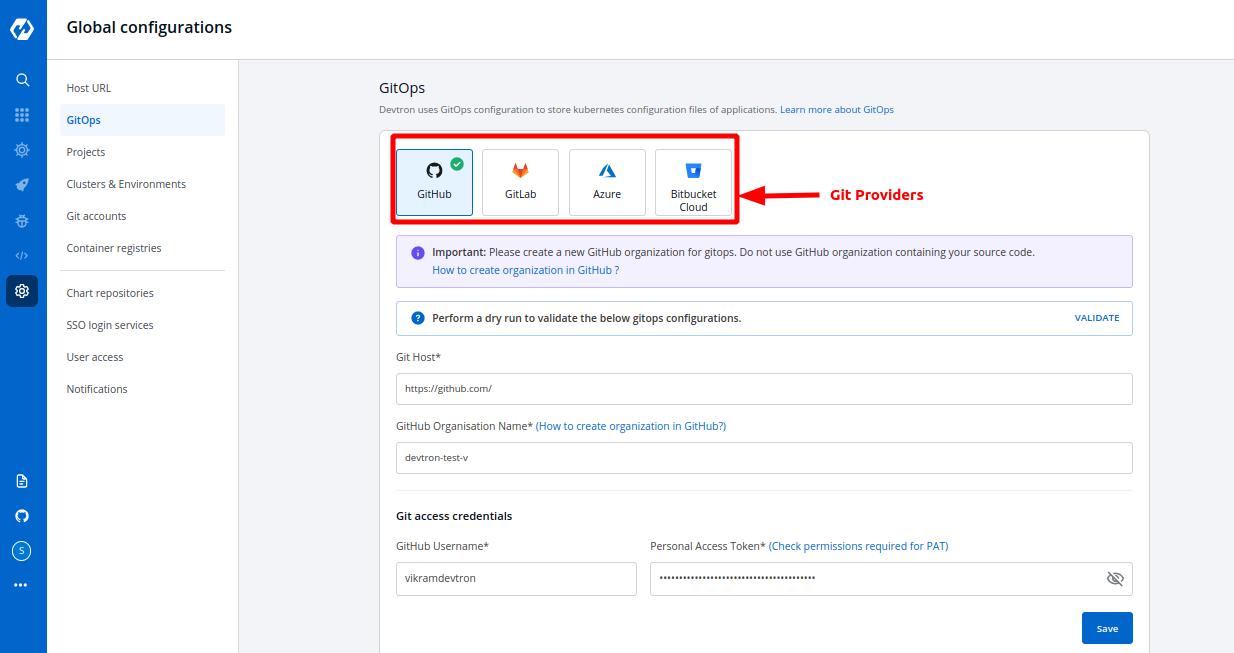Select the global configurations gear icon
The height and width of the screenshot is (653, 1234).
click(x=22, y=291)
